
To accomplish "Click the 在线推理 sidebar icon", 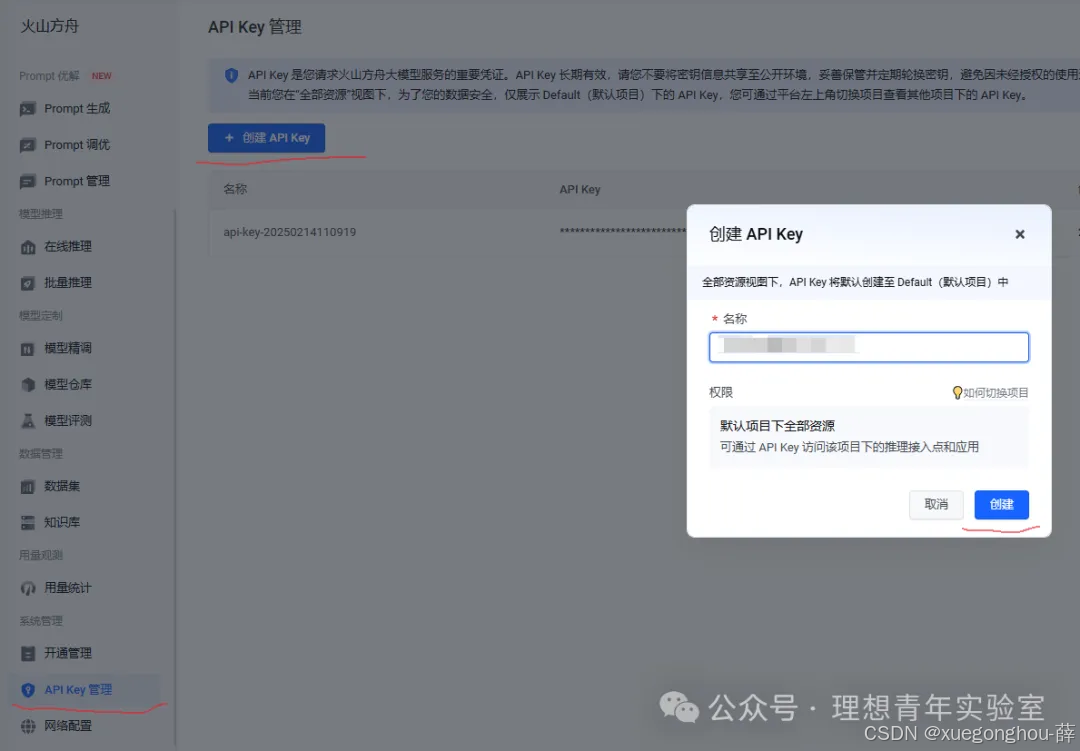I will click(x=28, y=247).
